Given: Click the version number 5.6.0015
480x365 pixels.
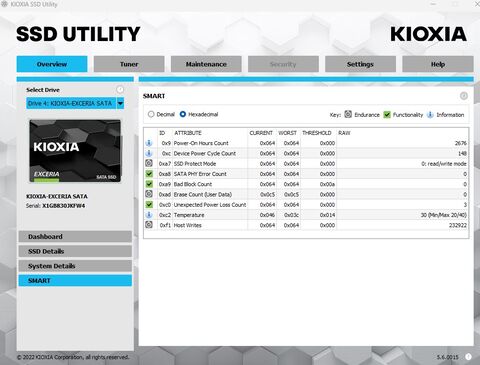Looking at the screenshot, I should pyautogui.click(x=448, y=357).
